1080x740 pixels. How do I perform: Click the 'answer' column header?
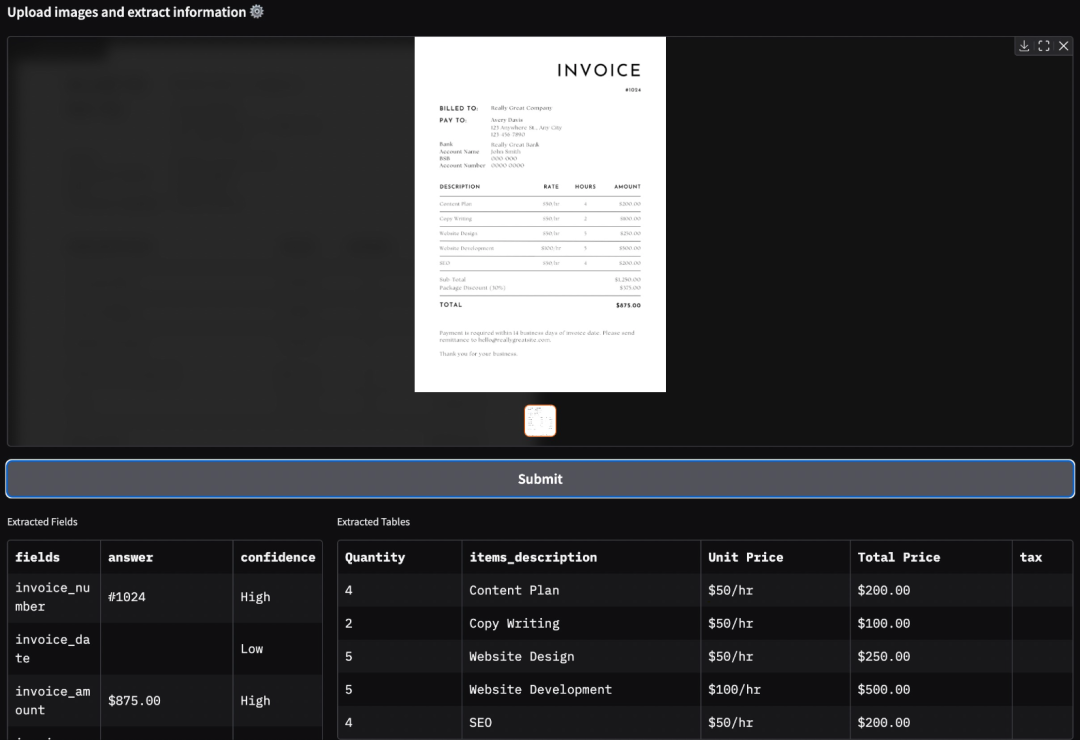pos(130,557)
